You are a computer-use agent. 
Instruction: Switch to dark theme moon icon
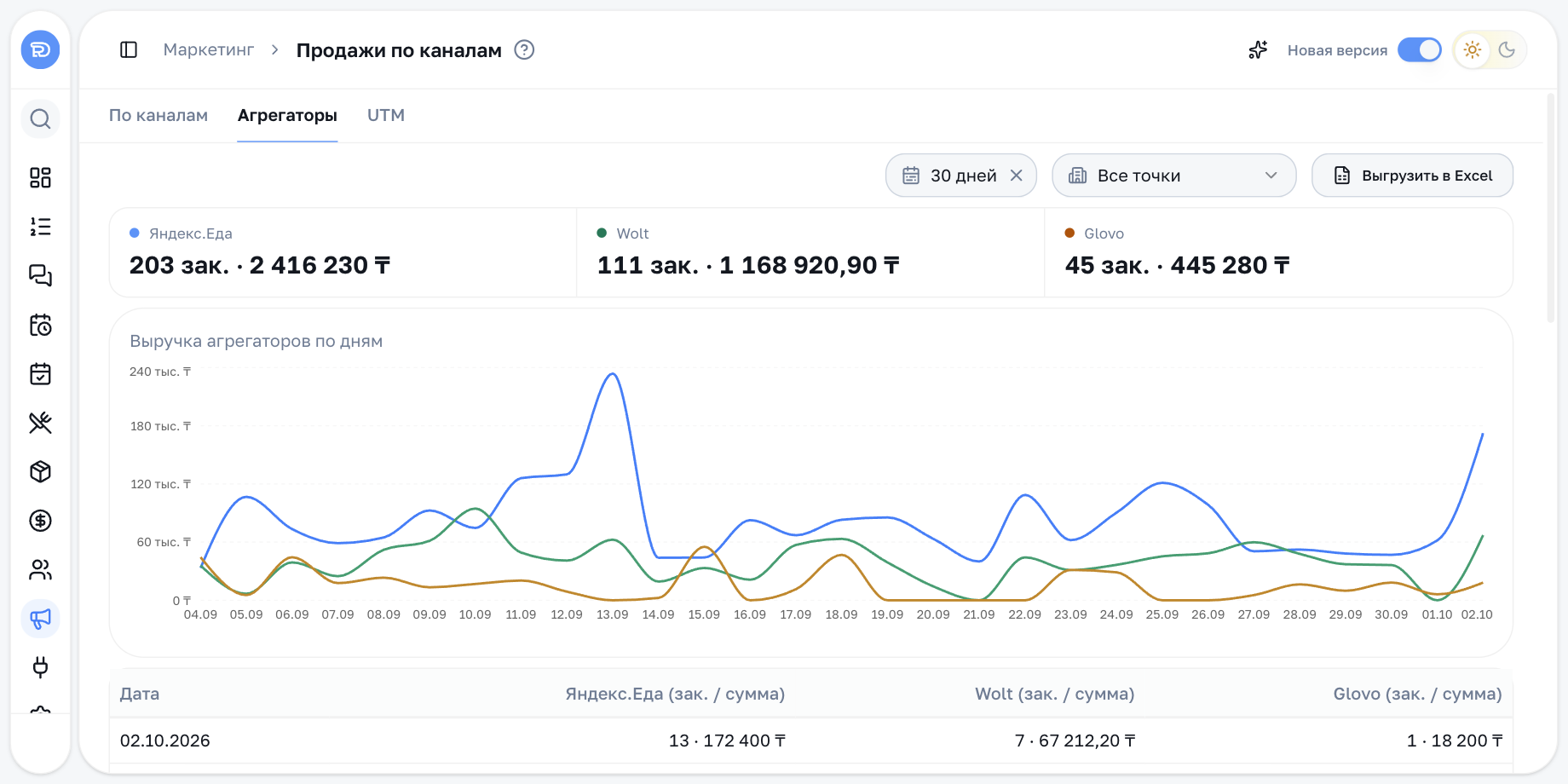point(1507,50)
